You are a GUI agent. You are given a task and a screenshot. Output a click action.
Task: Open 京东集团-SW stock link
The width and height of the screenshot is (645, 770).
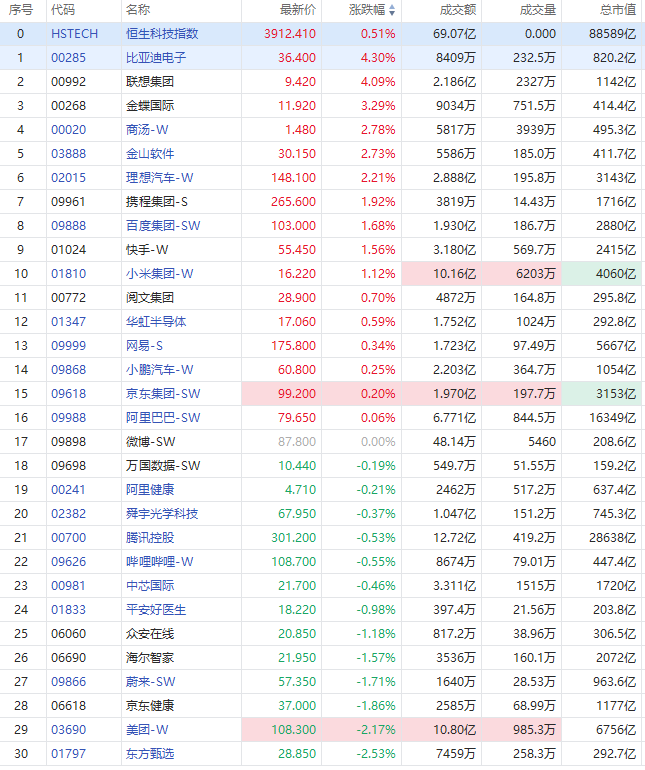click(163, 394)
